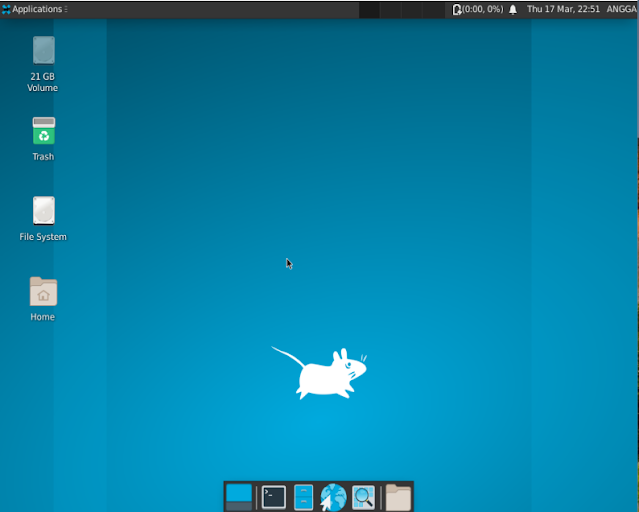Select the File System desktop icon
The image size is (639, 512).
pyautogui.click(x=43, y=219)
